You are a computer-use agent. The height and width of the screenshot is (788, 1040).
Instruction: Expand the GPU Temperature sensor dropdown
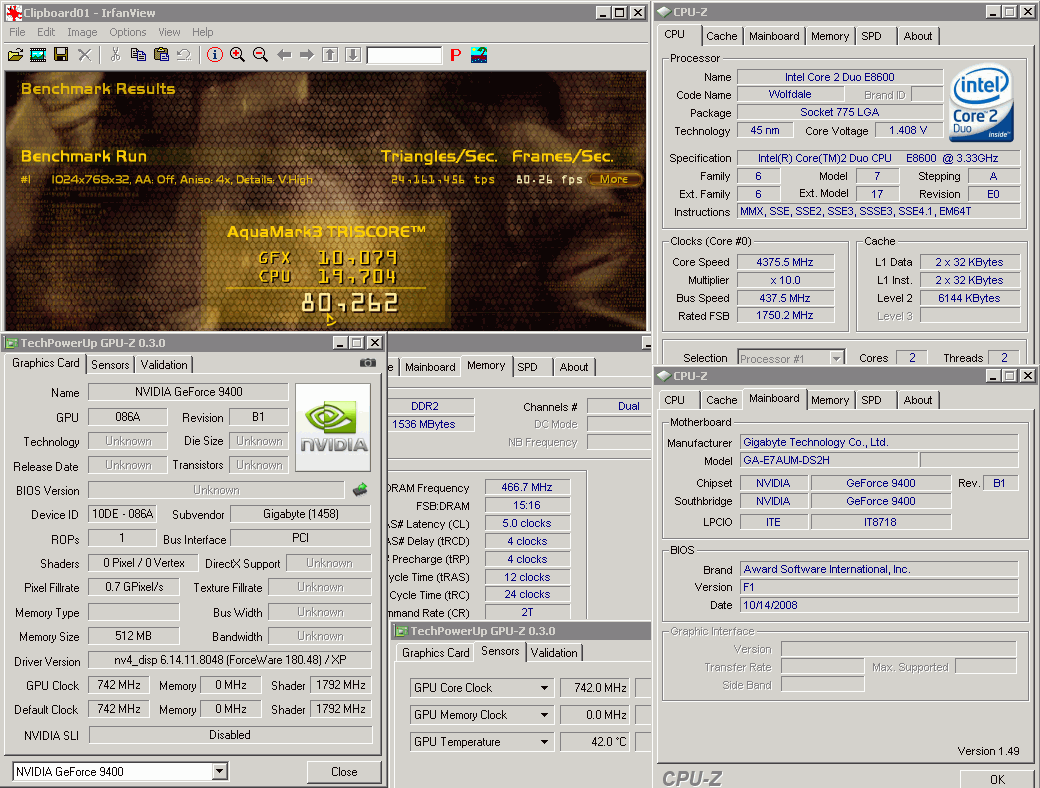tap(544, 742)
